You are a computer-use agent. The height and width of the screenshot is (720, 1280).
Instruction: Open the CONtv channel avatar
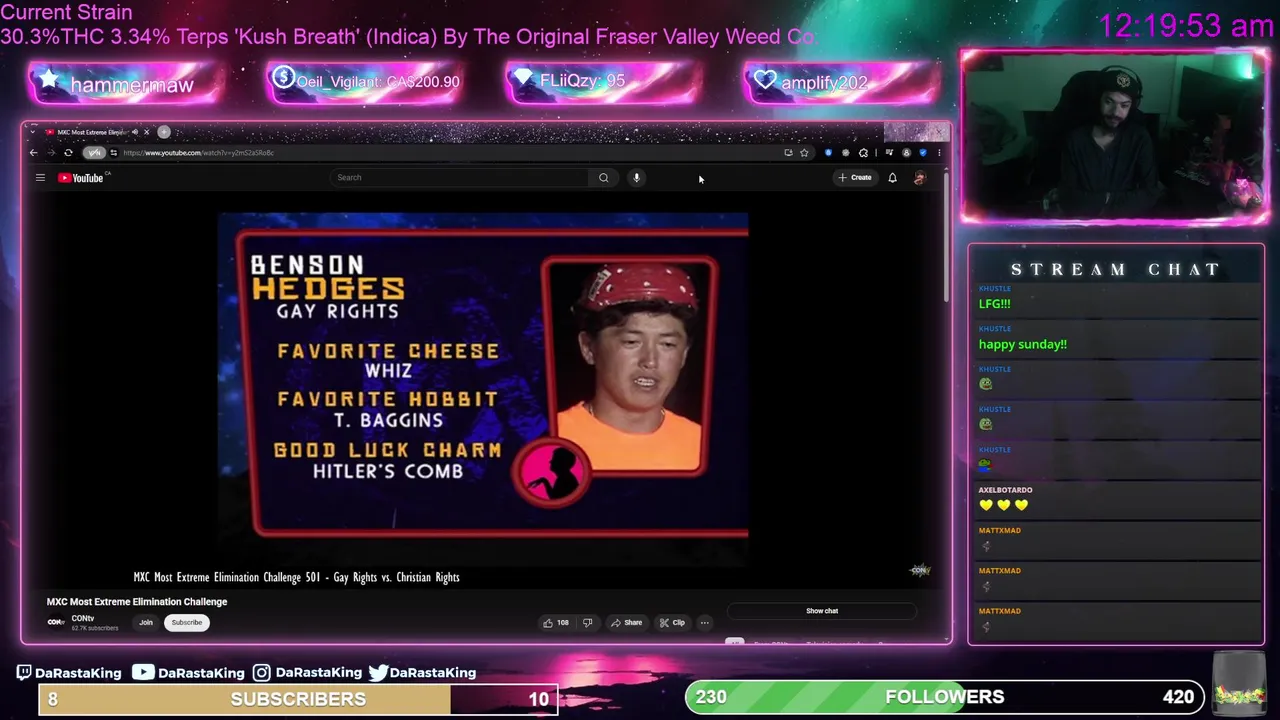pyautogui.click(x=56, y=622)
